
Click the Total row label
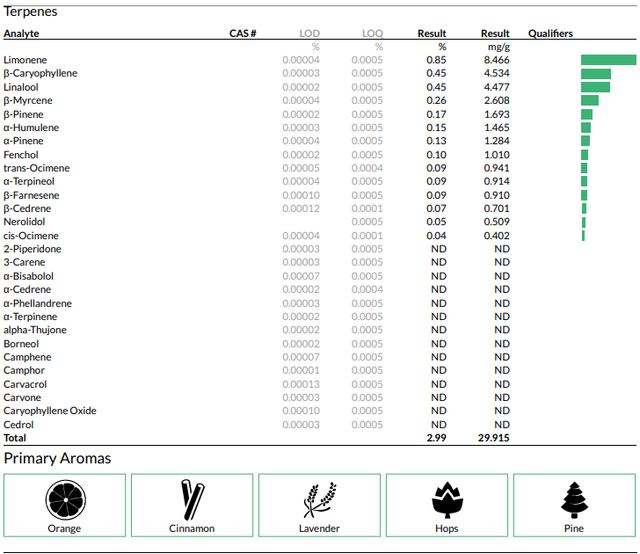(x=15, y=438)
